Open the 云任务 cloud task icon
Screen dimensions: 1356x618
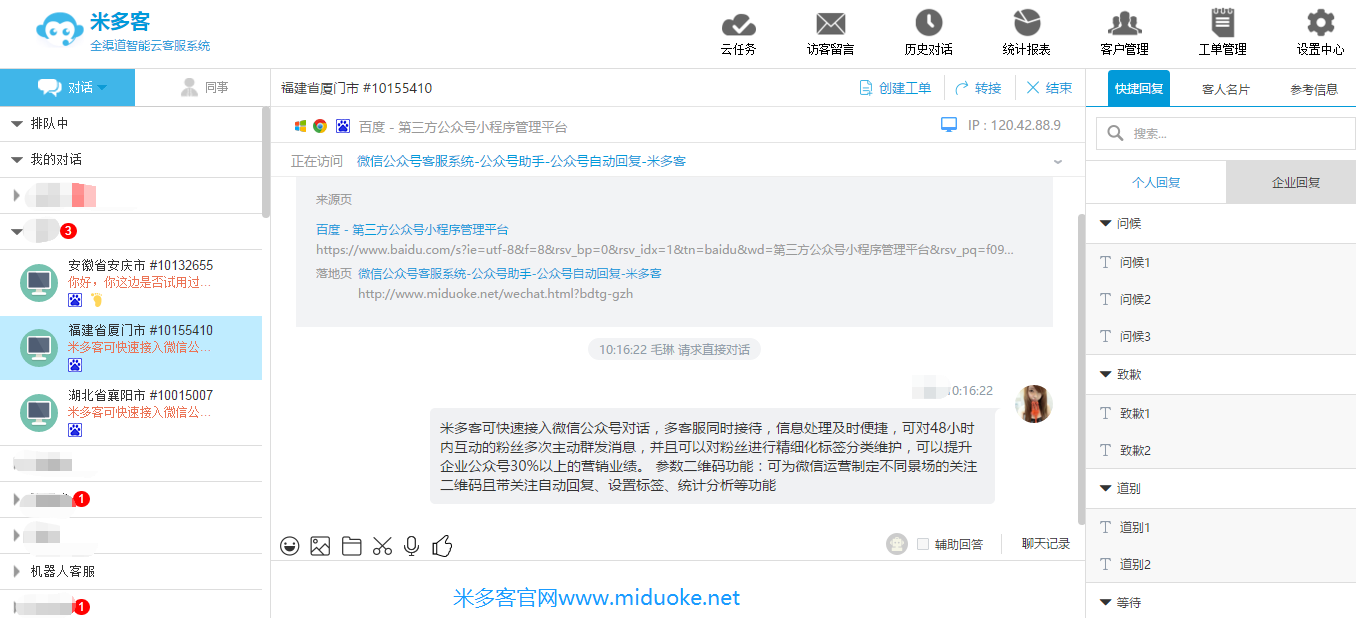pos(738,24)
